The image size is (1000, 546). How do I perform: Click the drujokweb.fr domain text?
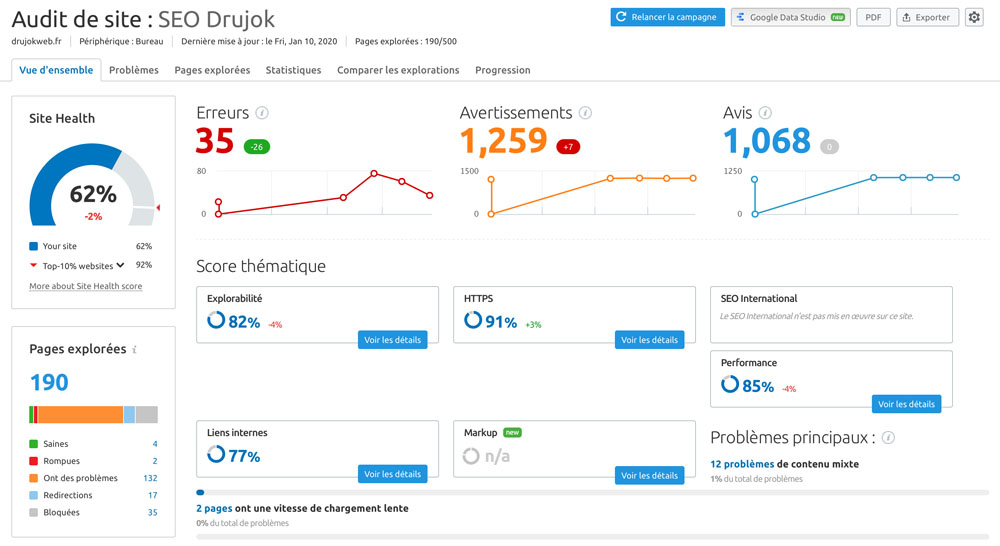tap(36, 41)
